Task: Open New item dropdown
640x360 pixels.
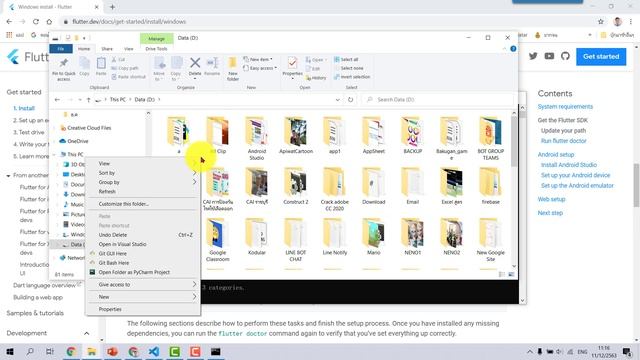Action: pyautogui.click(x=258, y=60)
